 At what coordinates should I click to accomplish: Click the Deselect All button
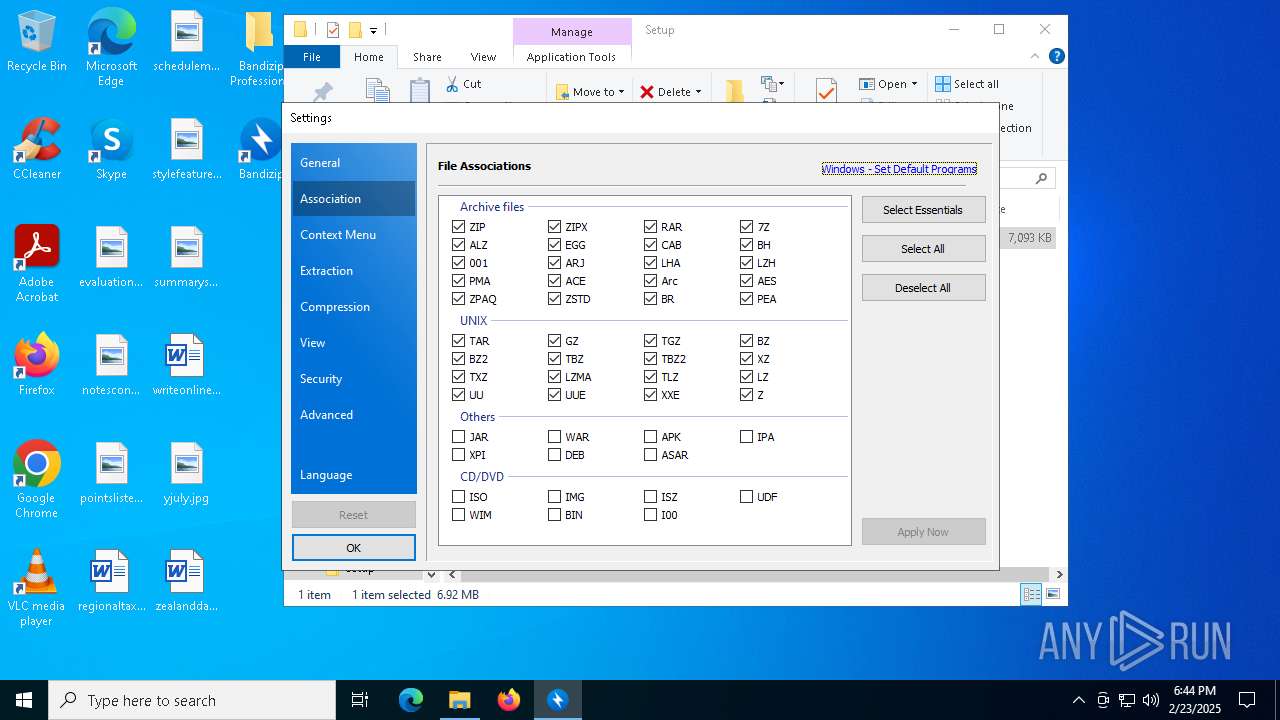pyautogui.click(x=923, y=288)
